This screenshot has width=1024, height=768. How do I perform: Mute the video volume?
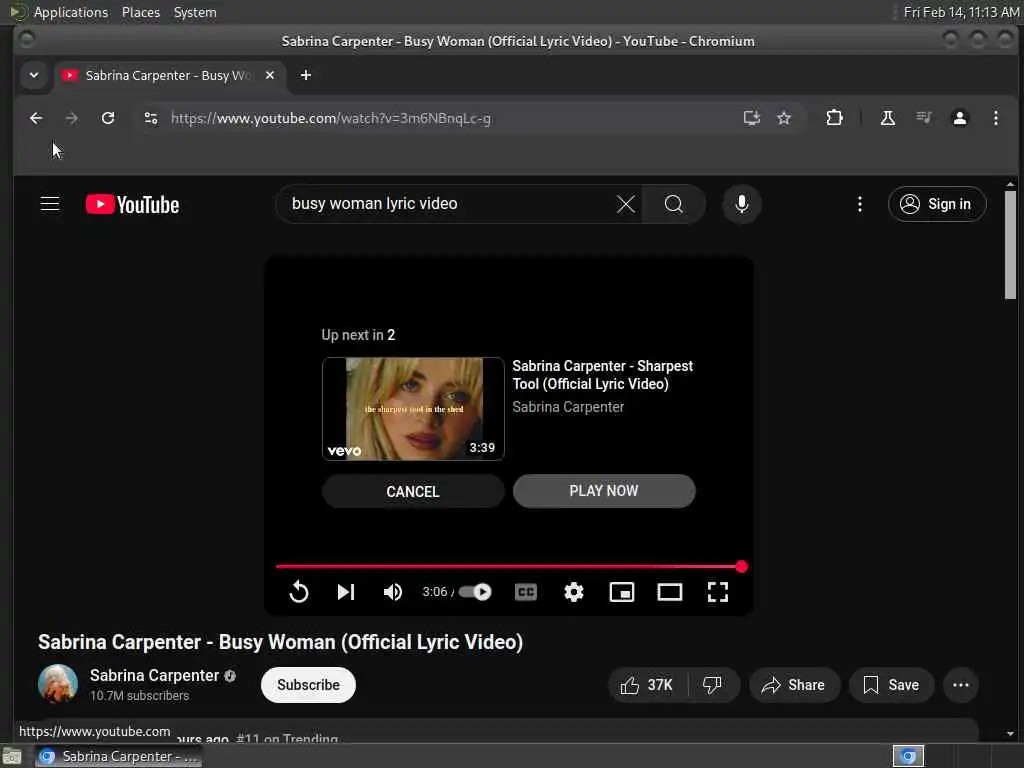tap(392, 592)
